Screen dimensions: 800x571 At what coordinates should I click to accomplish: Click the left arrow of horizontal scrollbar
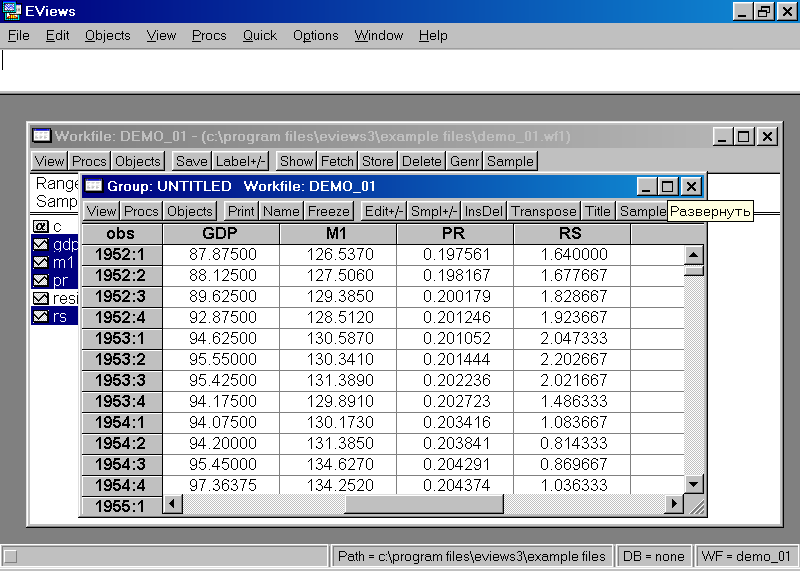pyautogui.click(x=172, y=504)
